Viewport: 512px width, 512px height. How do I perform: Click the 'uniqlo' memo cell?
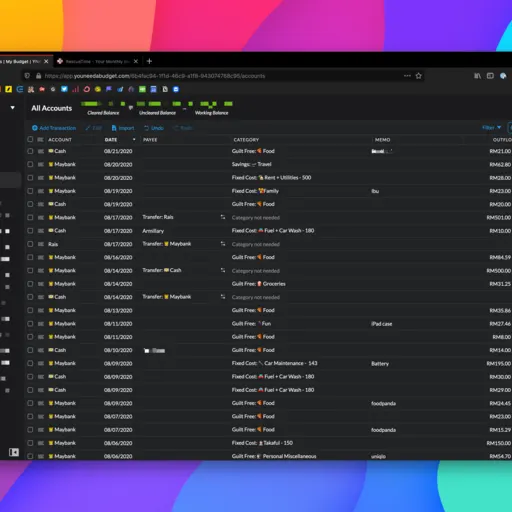[378, 456]
